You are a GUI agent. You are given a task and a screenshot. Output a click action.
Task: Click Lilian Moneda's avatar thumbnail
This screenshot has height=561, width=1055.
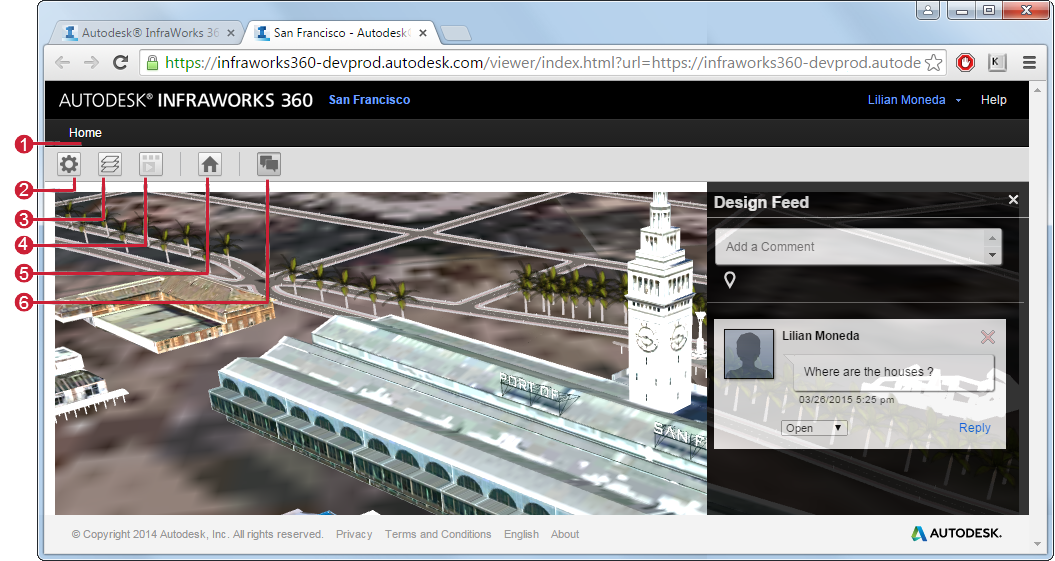(x=748, y=354)
